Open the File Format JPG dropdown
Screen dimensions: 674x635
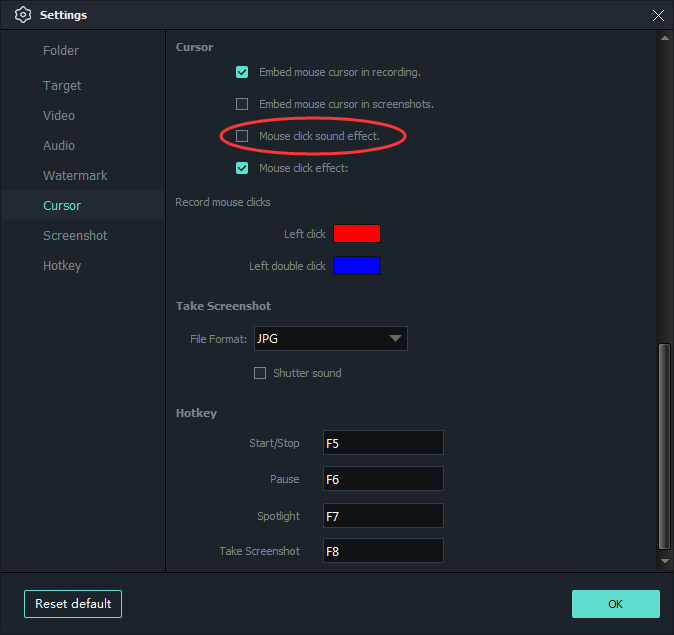click(330, 339)
